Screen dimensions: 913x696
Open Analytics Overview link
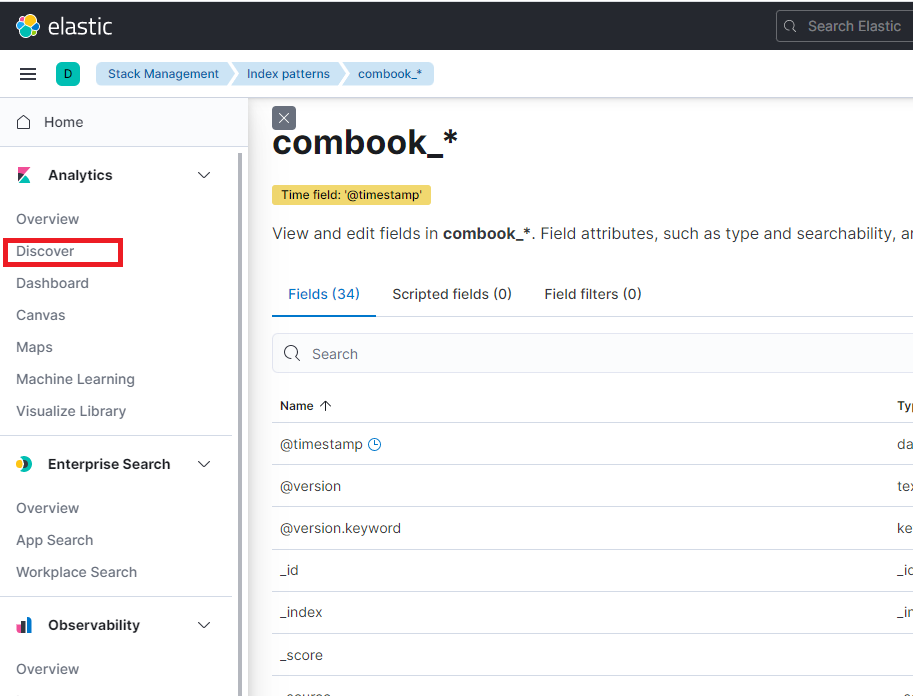coord(47,219)
